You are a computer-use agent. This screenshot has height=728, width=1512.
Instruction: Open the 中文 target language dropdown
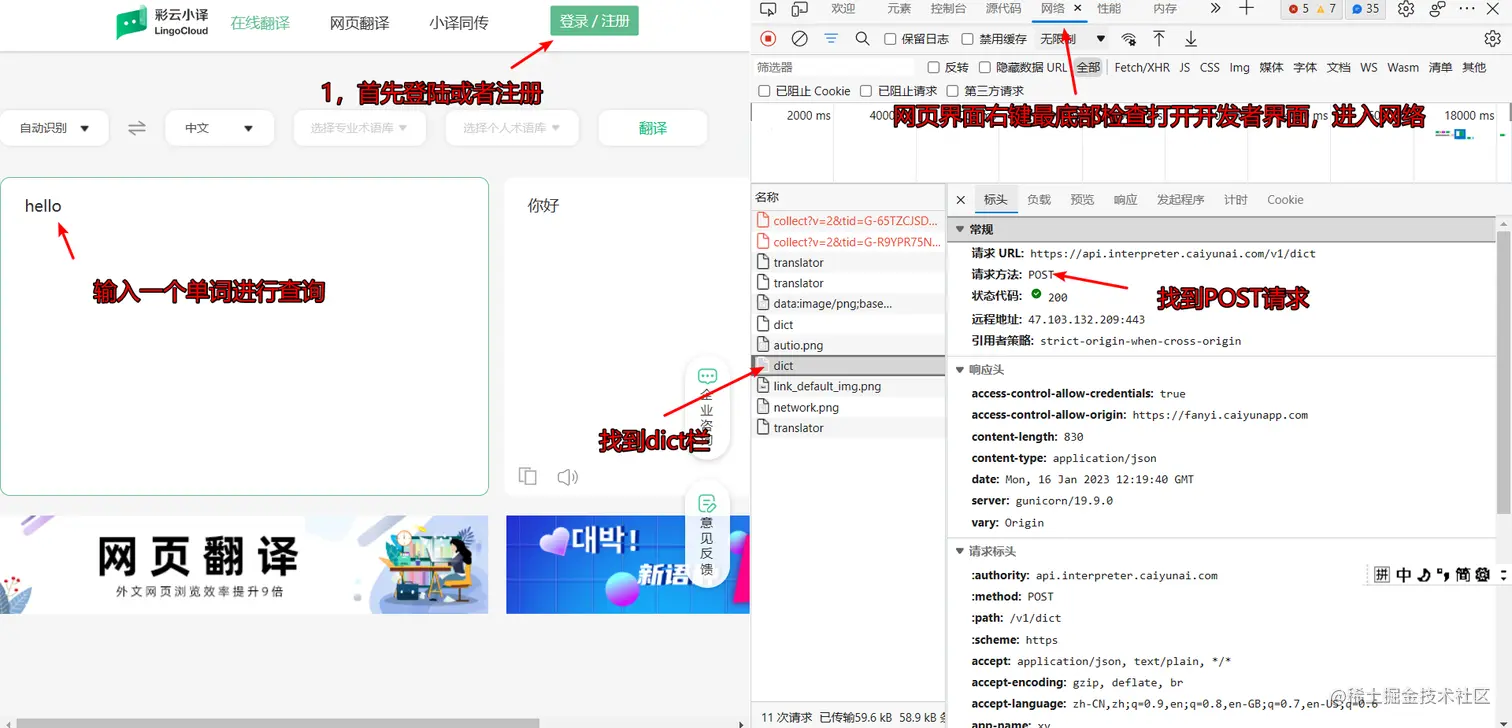coord(220,128)
